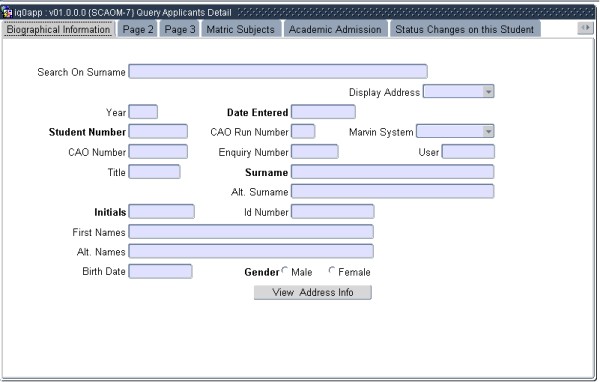Switch to the Biographical Information tab
Screen dimensions: 600x382
coord(58,29)
